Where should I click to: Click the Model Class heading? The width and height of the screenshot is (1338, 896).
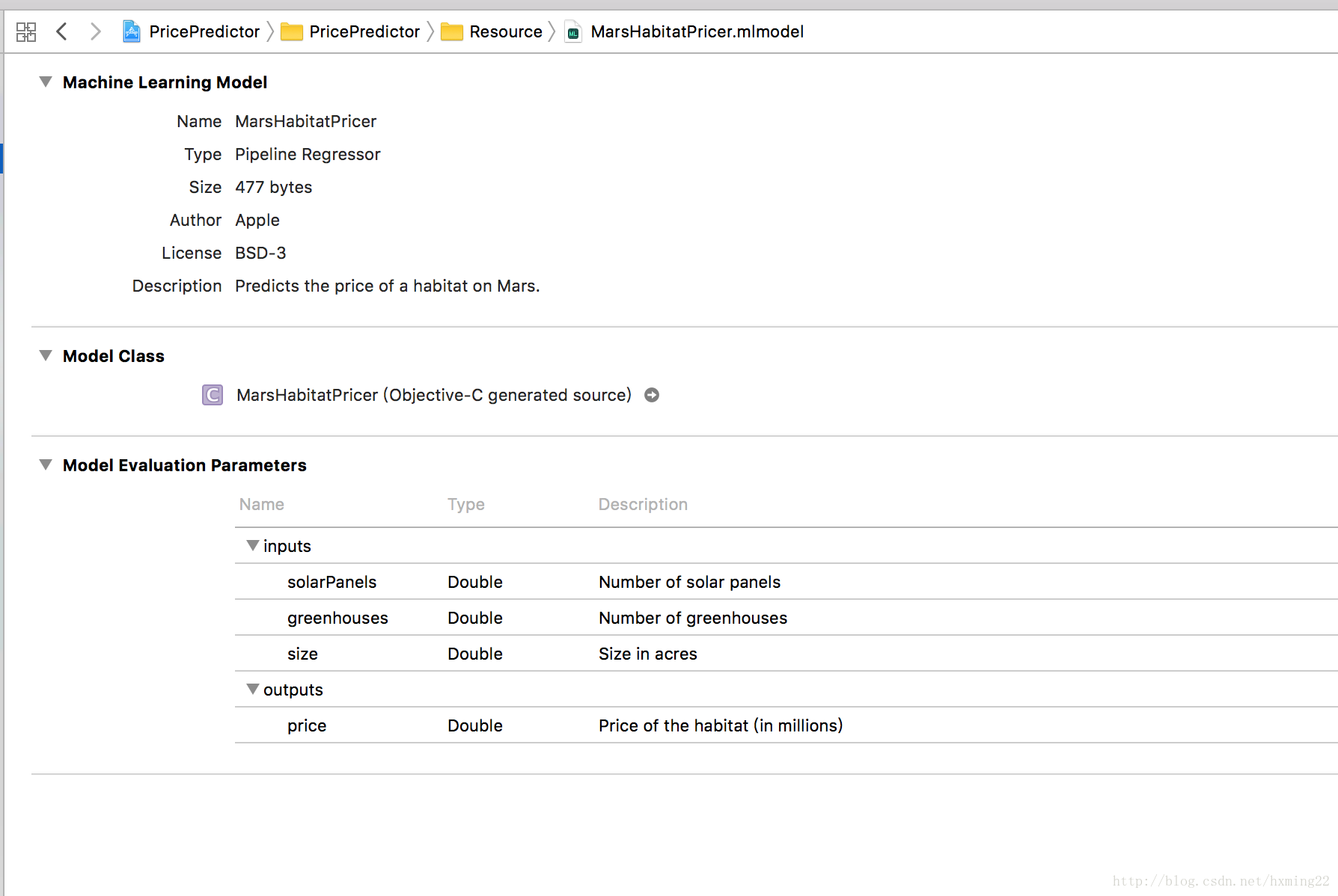(114, 356)
